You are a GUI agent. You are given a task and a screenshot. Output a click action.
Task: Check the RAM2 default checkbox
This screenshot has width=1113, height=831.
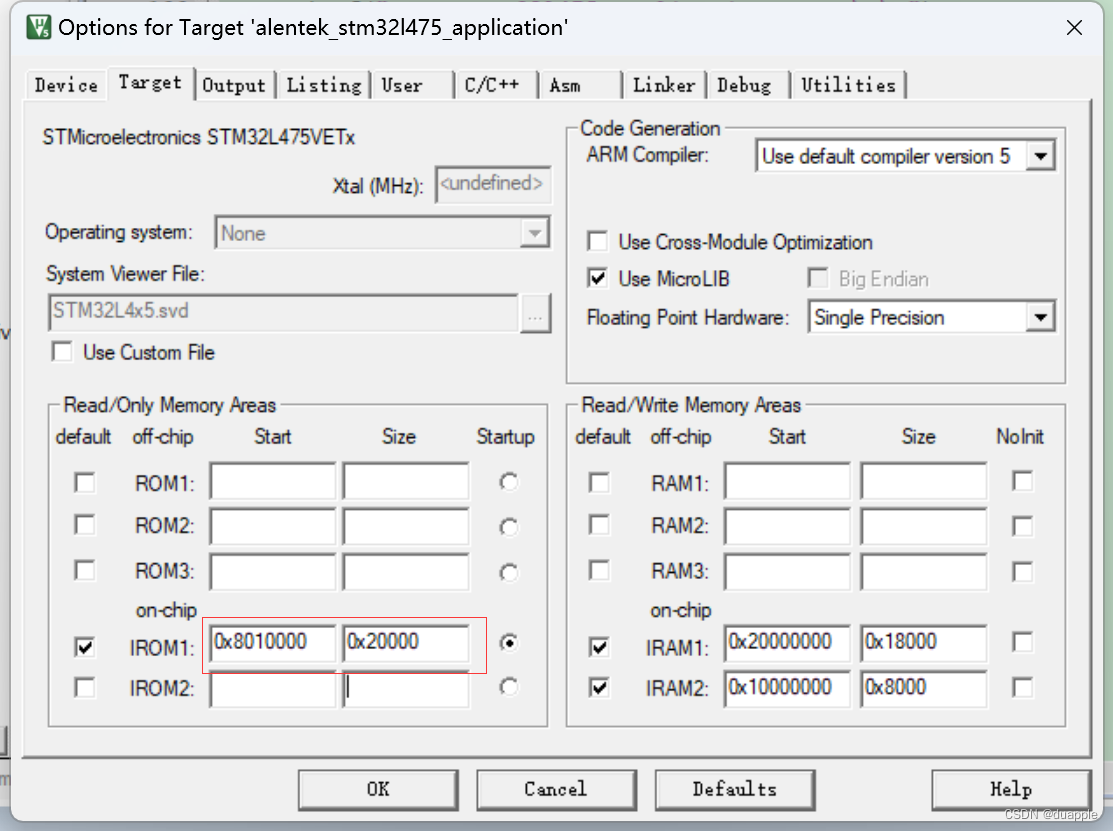(599, 525)
